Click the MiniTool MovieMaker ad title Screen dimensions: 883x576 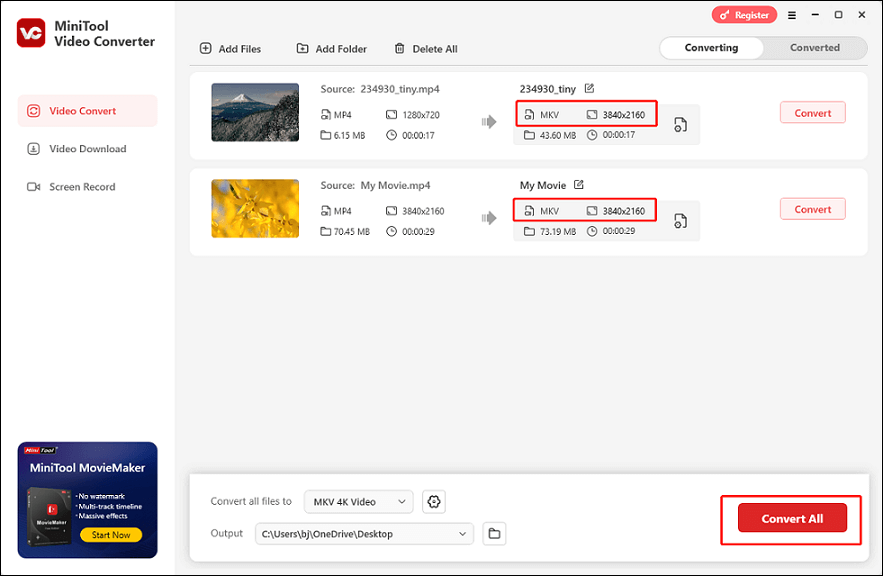[87, 468]
